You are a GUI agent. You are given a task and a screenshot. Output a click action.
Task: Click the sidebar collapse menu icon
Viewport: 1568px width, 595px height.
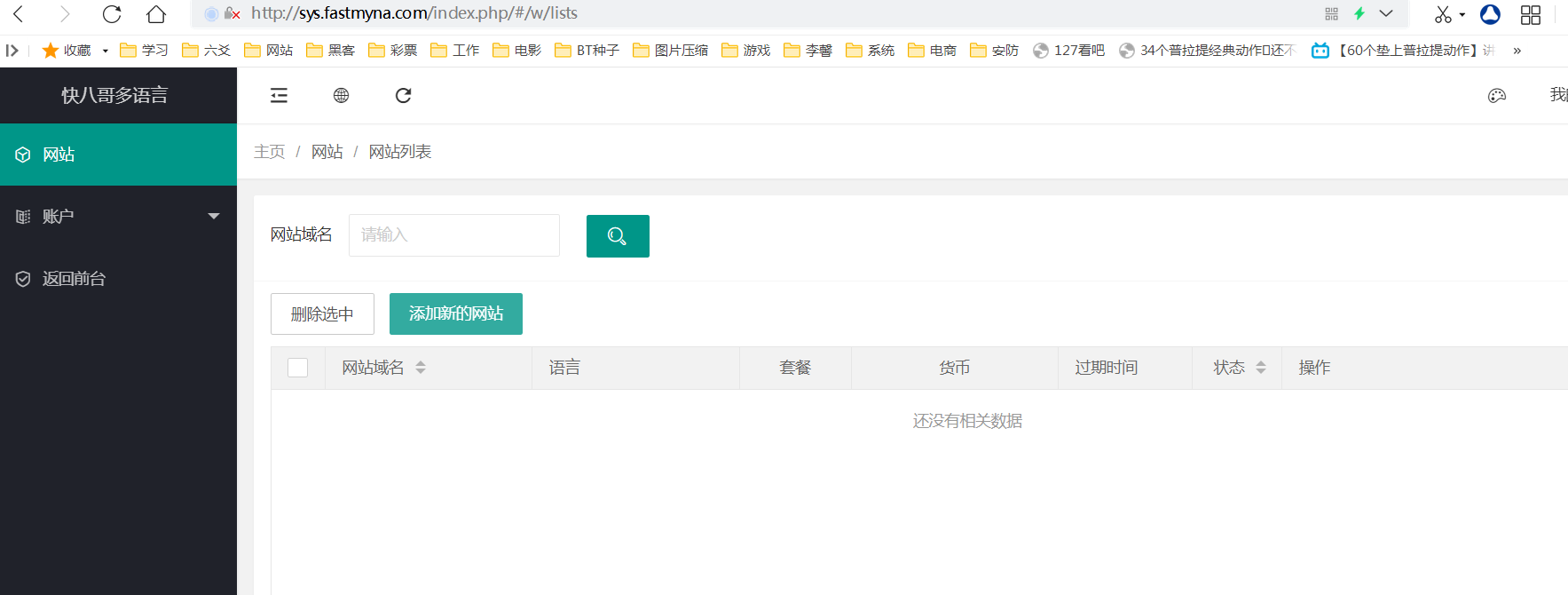pyautogui.click(x=279, y=95)
